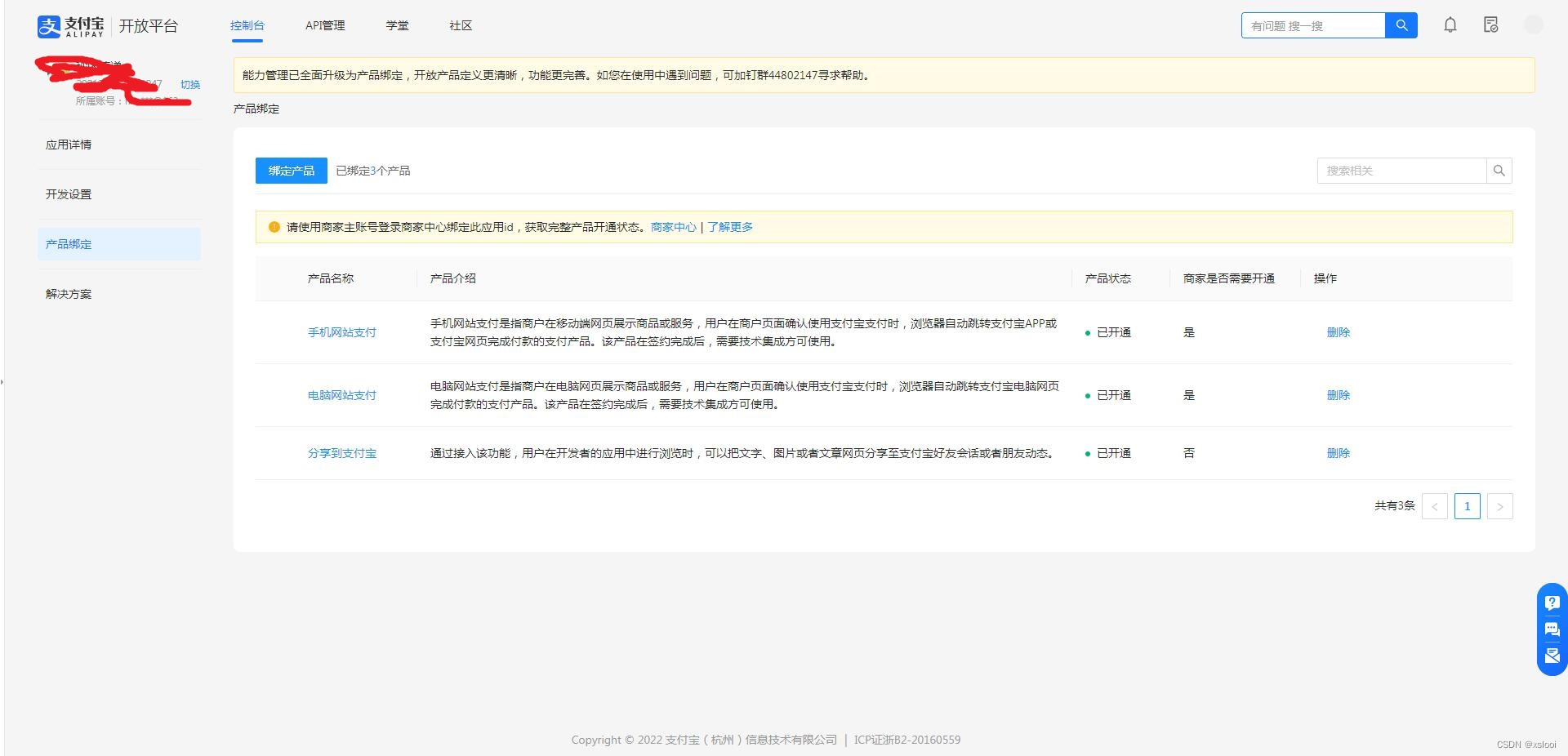Open the floating help question icon

1552,603
